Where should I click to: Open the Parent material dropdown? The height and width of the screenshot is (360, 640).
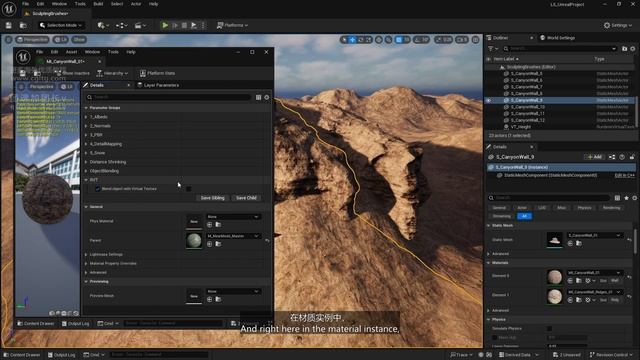[233, 236]
